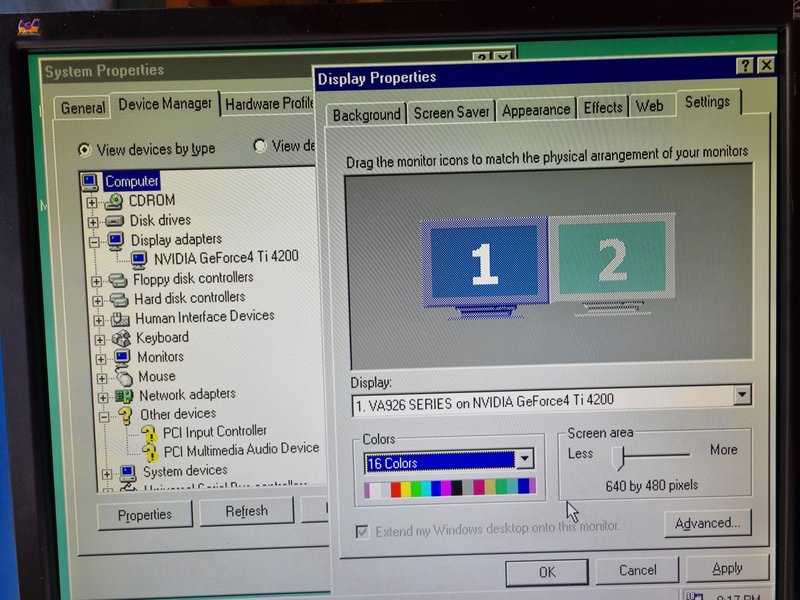Viewport: 800px width, 600px height.
Task: Click the PCI Multimedia Audio Device warning icon
Action: point(150,452)
